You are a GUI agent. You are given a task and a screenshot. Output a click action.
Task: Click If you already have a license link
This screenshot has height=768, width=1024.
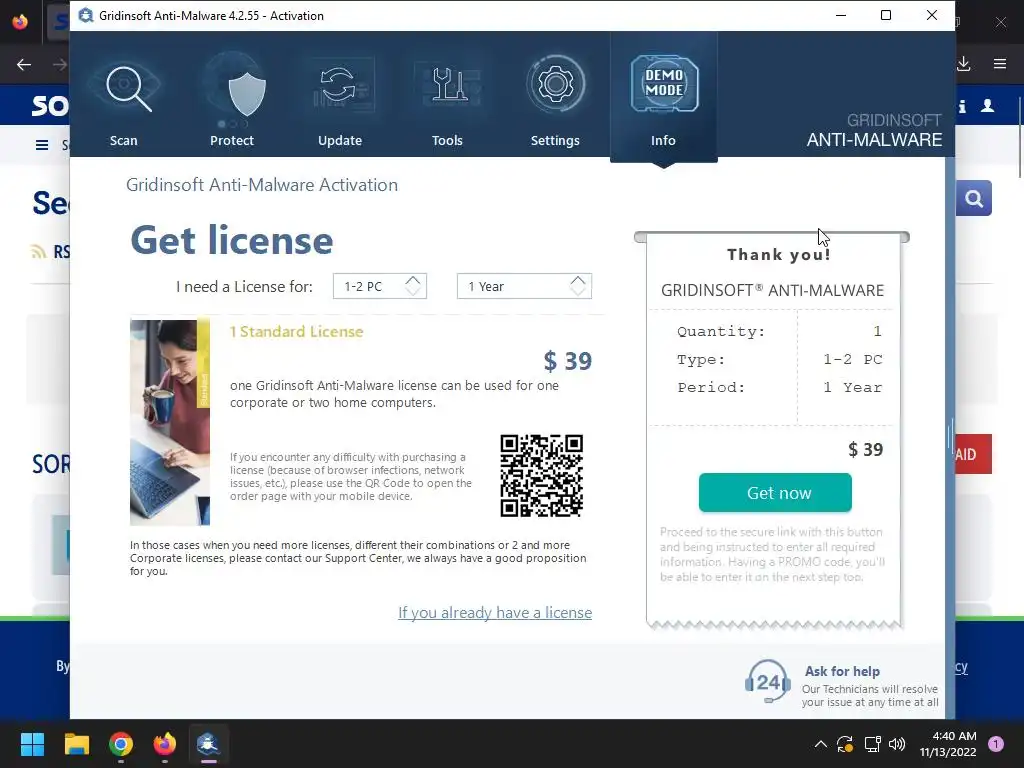tap(495, 613)
